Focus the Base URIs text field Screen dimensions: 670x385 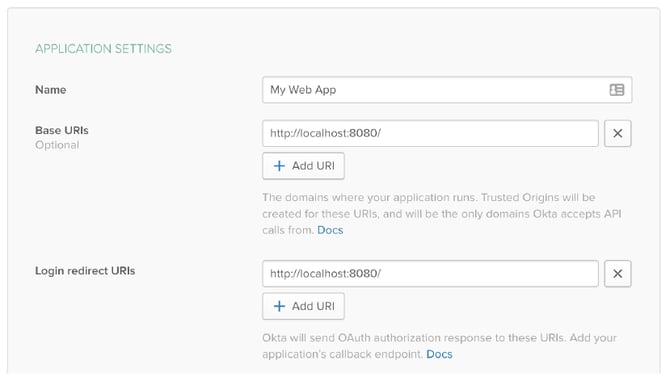click(x=430, y=133)
